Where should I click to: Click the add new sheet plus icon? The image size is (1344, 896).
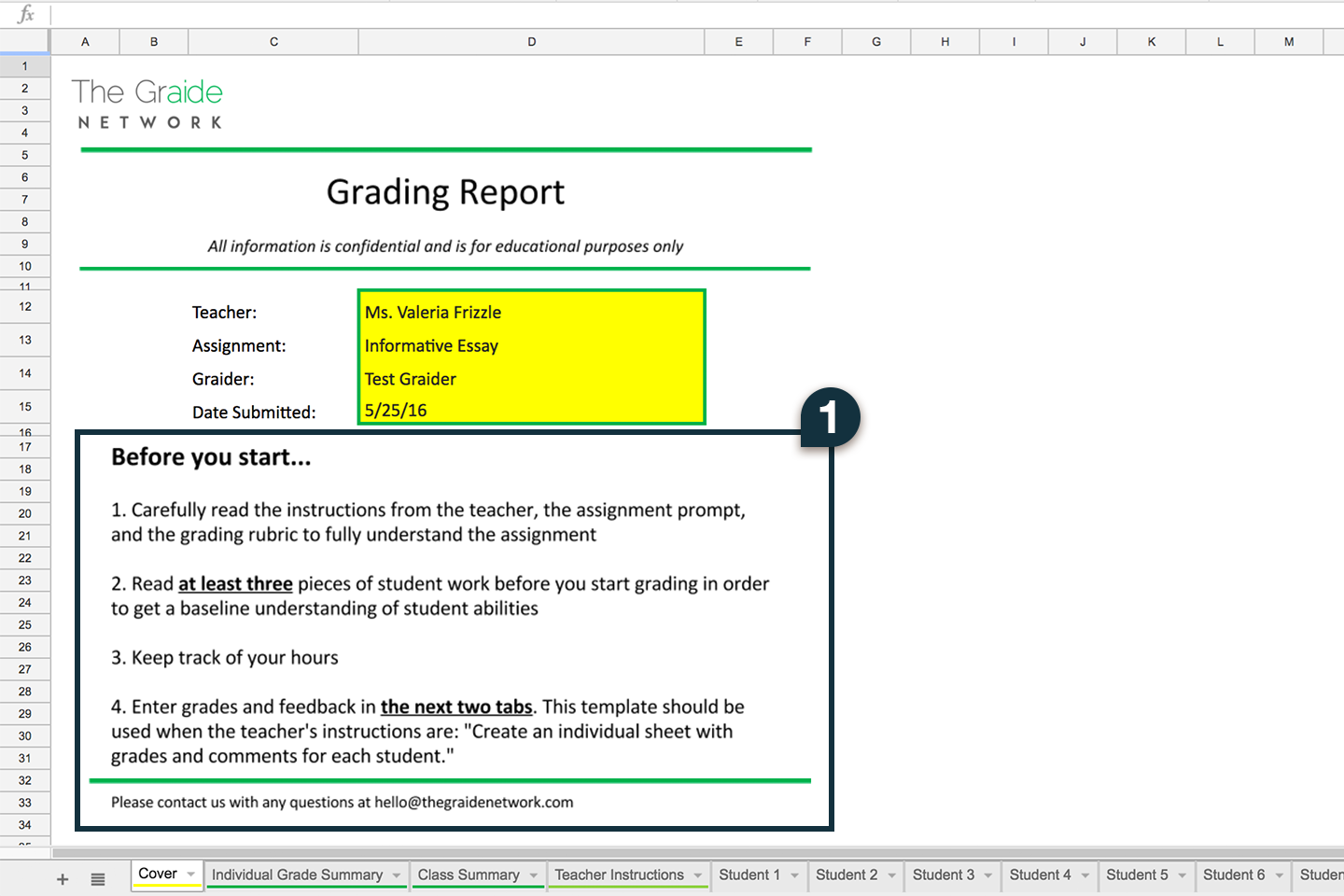63,879
